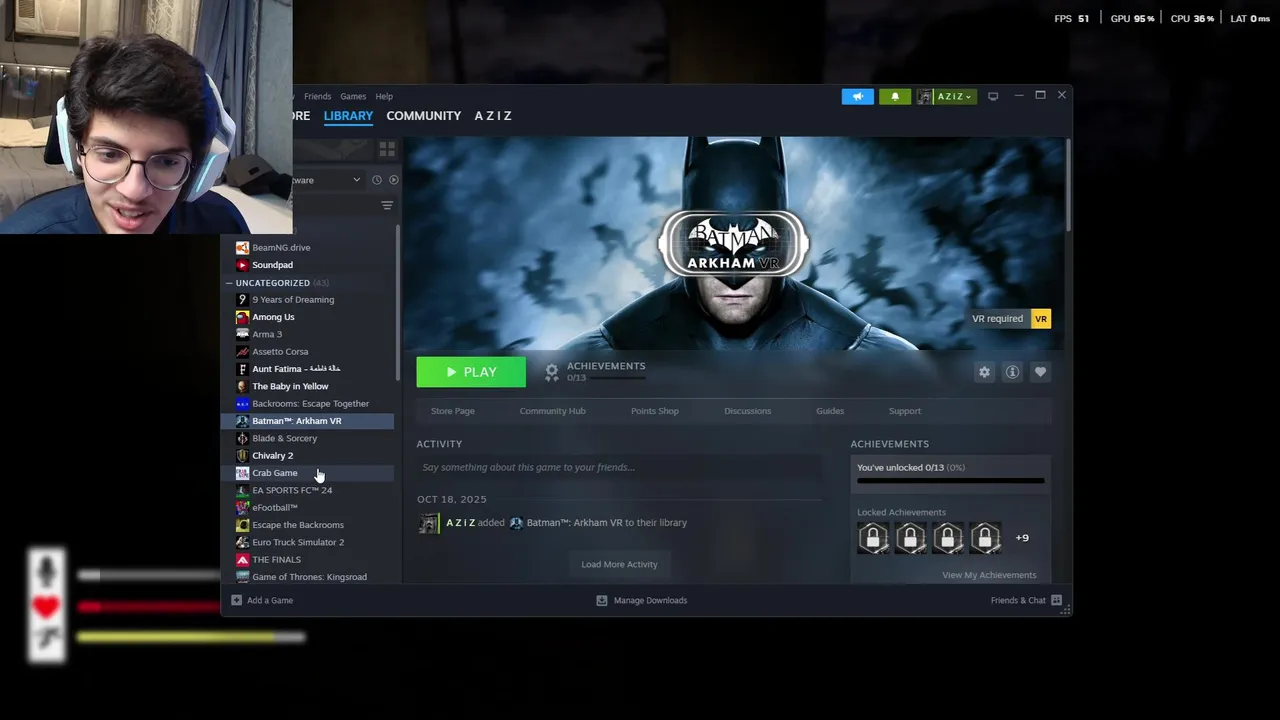Click the Soundpad app icon

point(242,265)
